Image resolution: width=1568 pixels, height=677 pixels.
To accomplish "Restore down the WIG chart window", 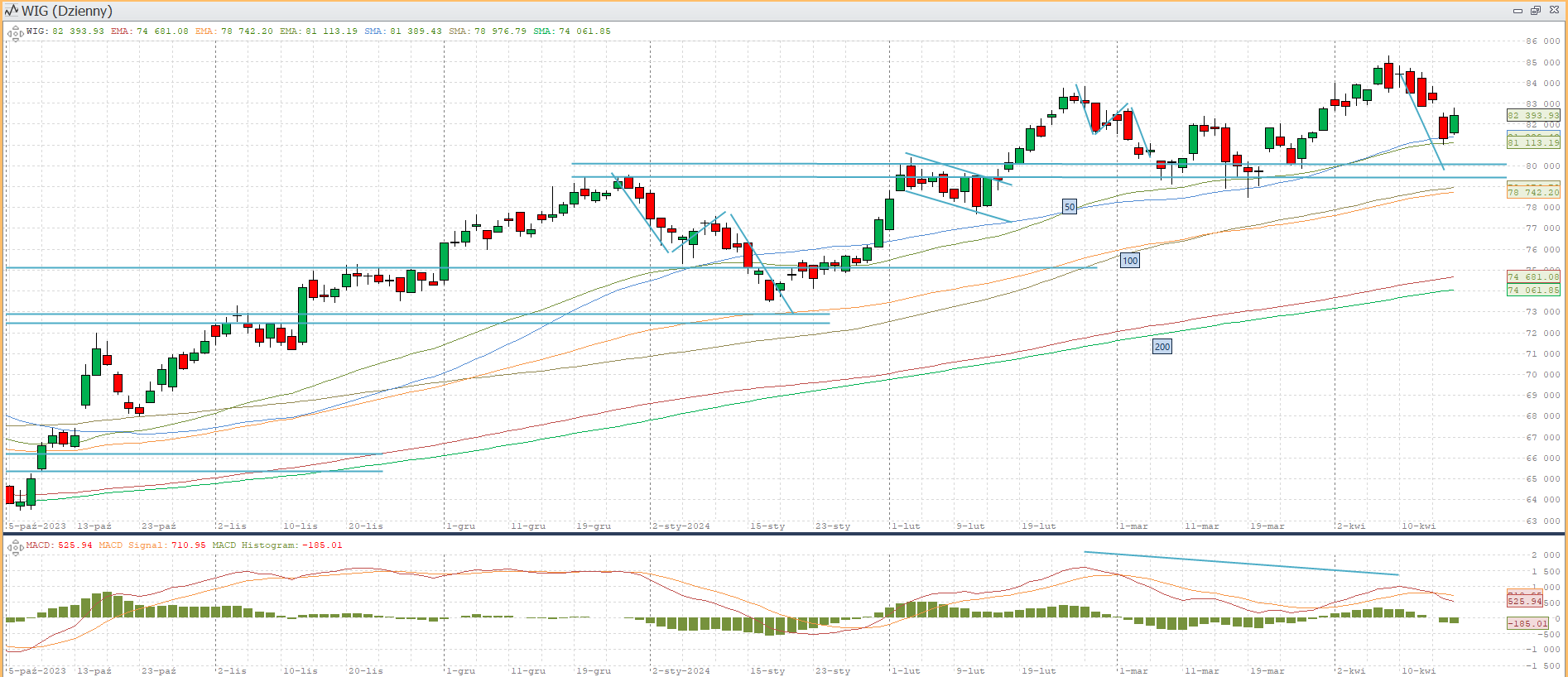I will pos(1535,11).
